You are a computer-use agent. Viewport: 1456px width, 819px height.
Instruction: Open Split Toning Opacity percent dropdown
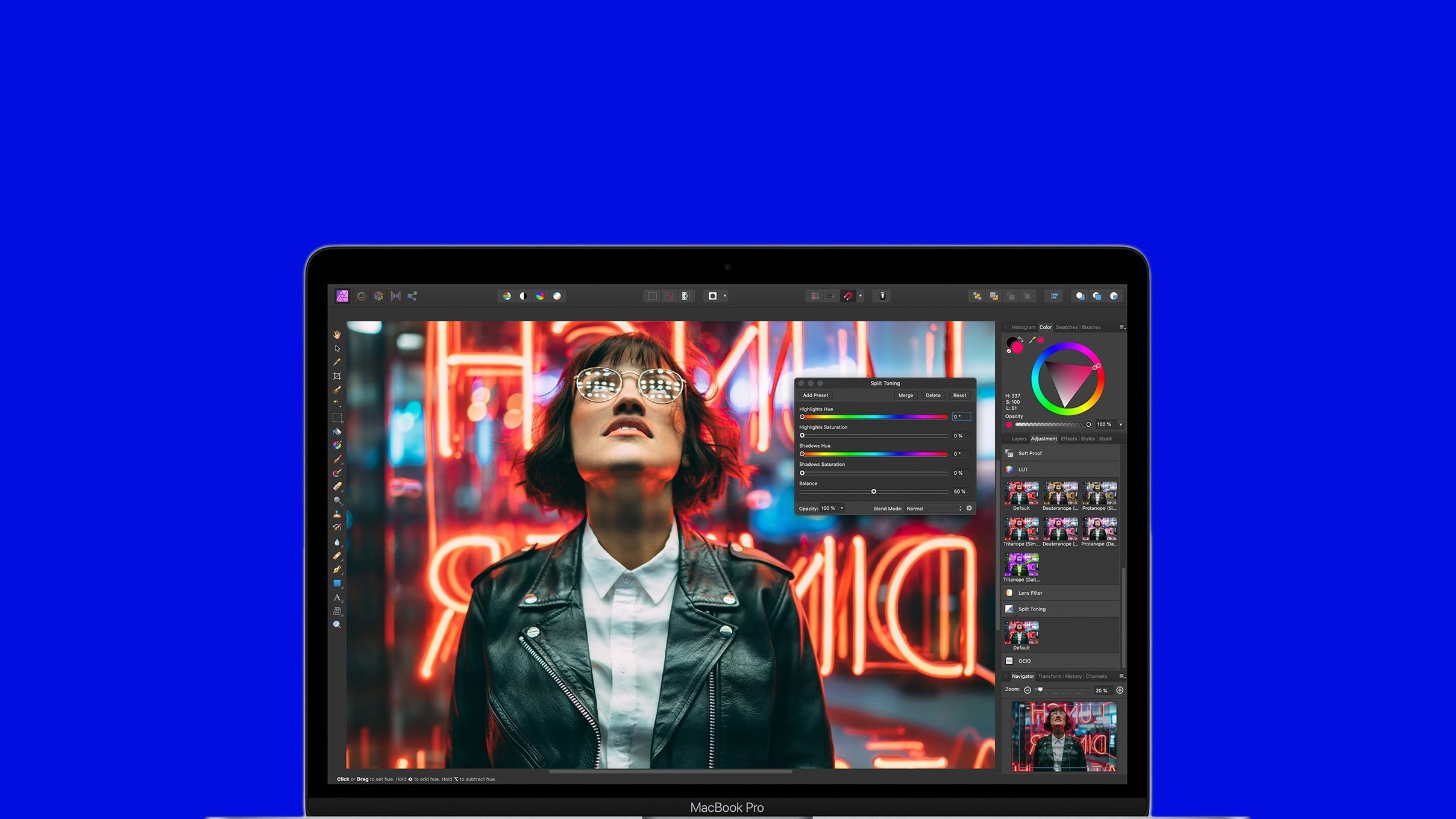coord(842,508)
